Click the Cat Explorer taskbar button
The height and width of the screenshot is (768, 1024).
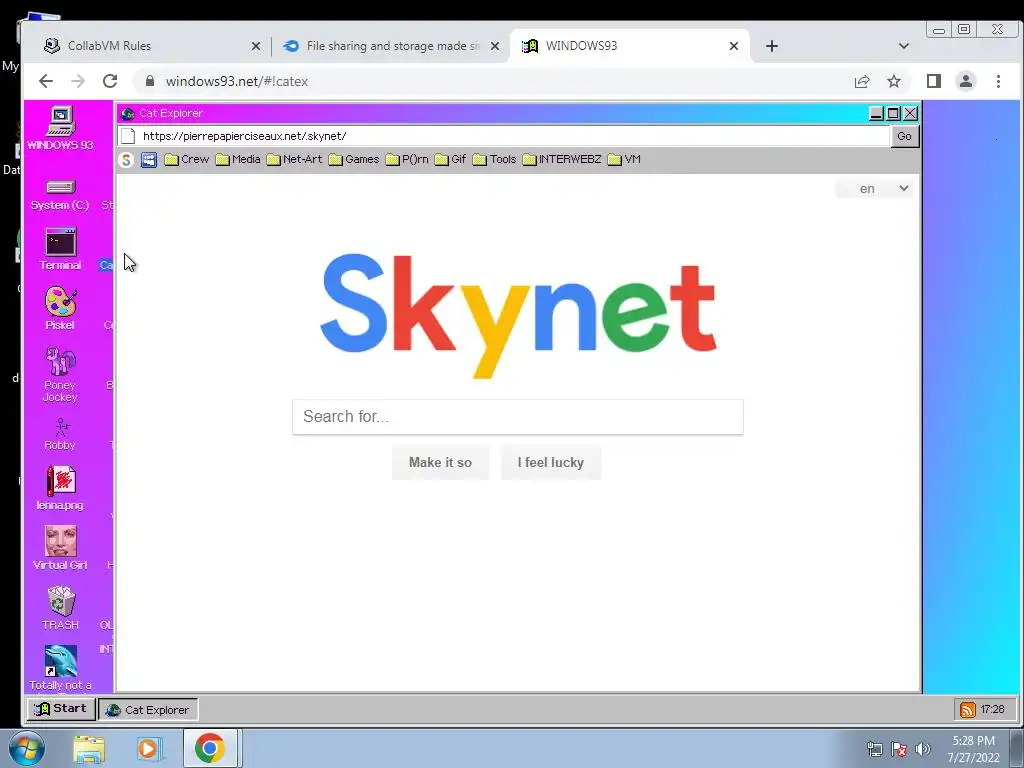[148, 710]
